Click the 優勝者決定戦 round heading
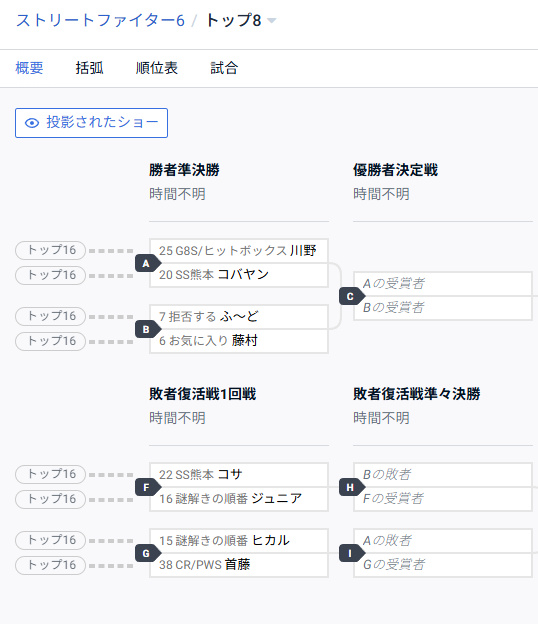 [396, 170]
